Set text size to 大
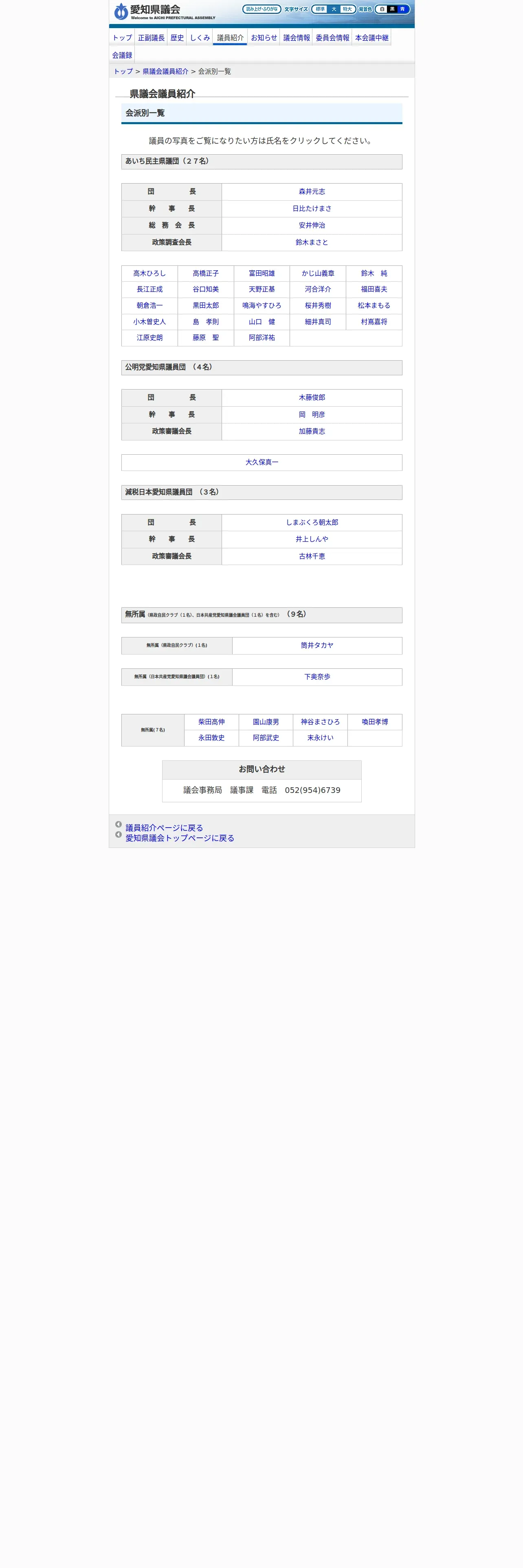523x1568 pixels. [x=334, y=9]
